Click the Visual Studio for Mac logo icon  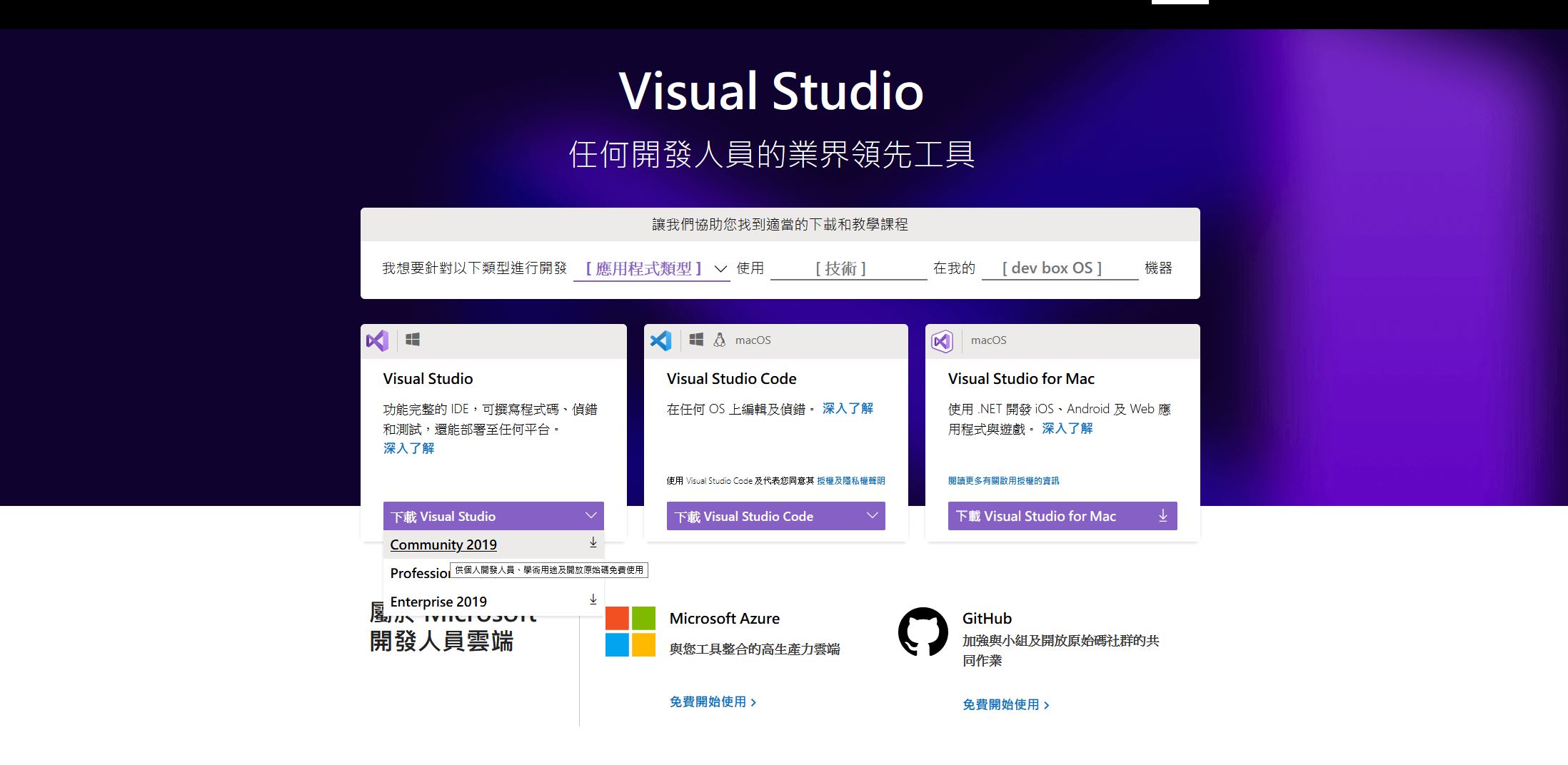tap(943, 341)
